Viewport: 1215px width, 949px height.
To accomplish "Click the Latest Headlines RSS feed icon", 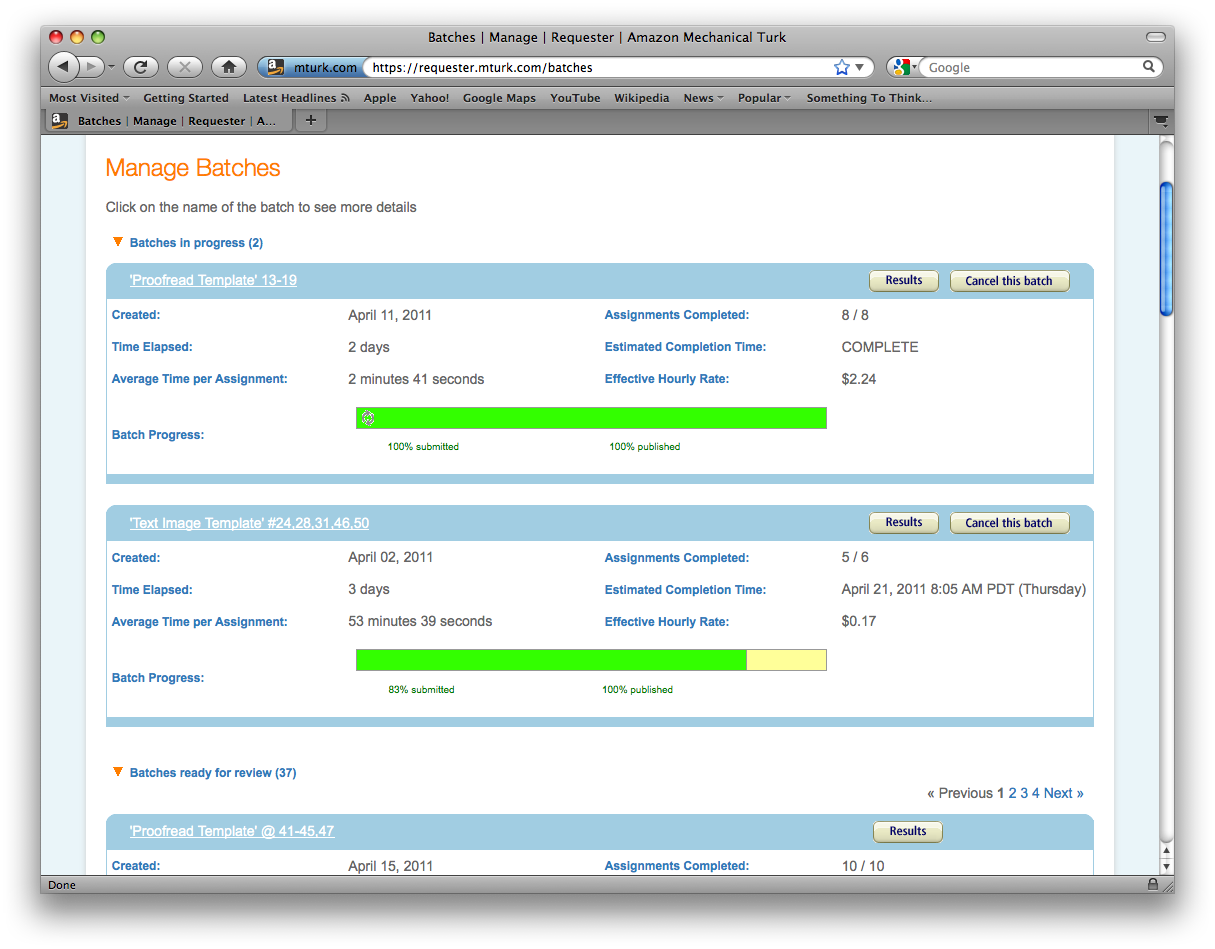I will coord(345,98).
